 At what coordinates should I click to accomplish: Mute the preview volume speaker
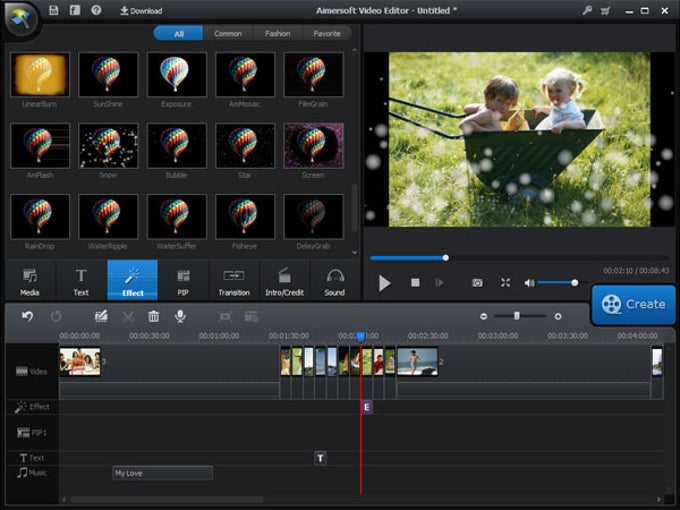(529, 283)
